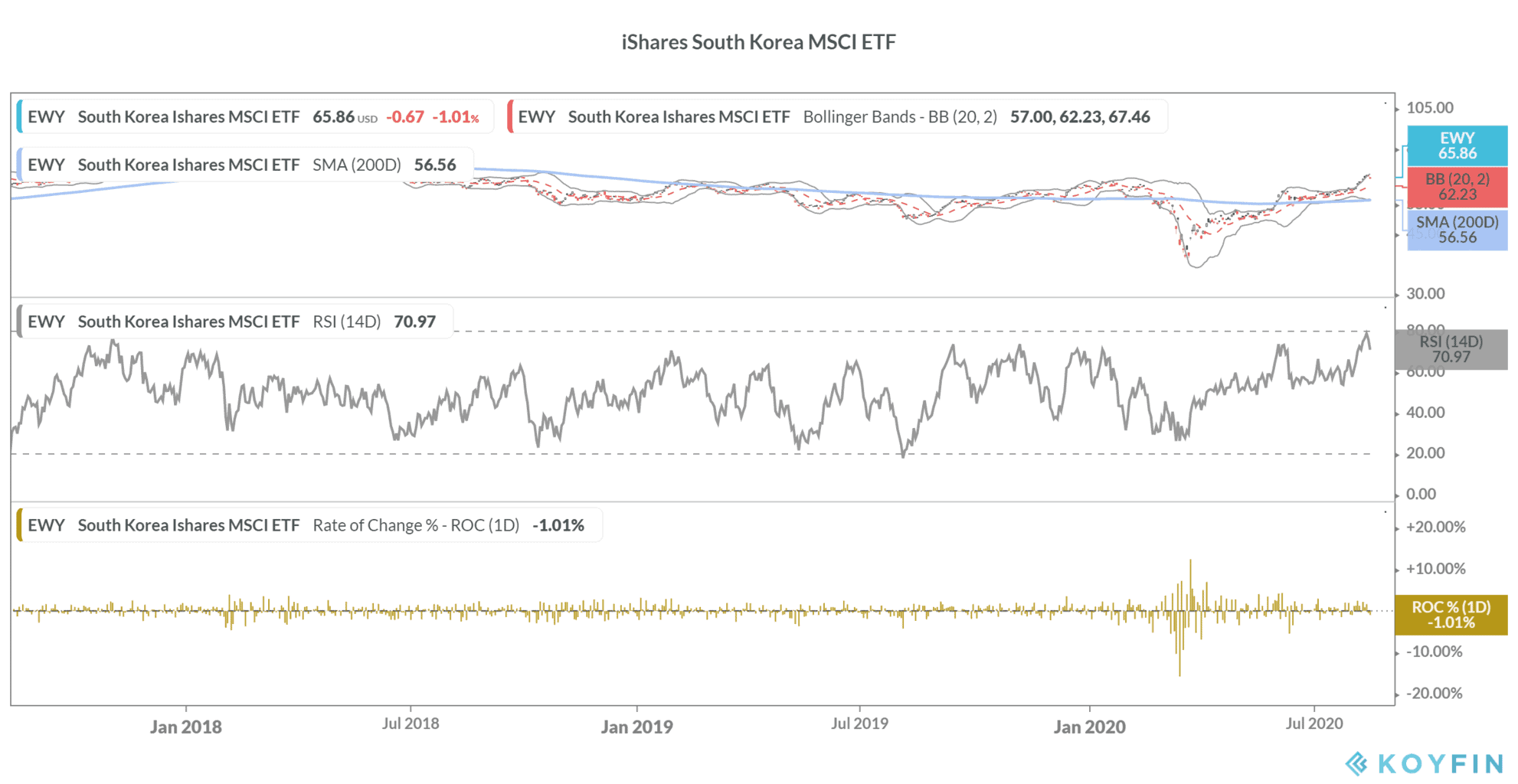Viewport: 1518px width, 784px height.
Task: Click the Jul 2020 date label
Action: coord(1314,724)
